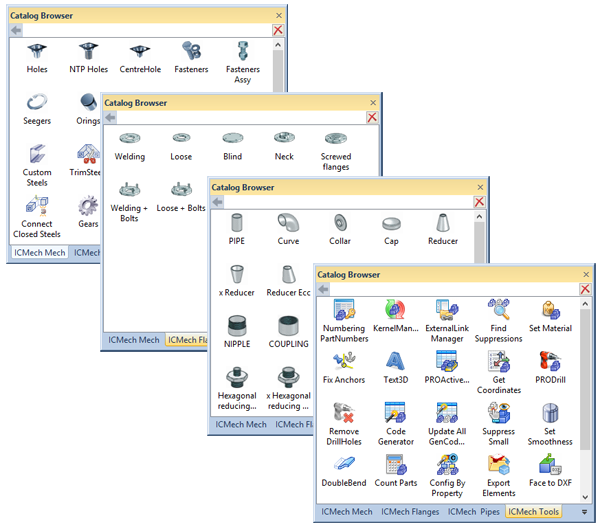Select the Holes catalog icon
600x529 pixels.
tap(37, 52)
